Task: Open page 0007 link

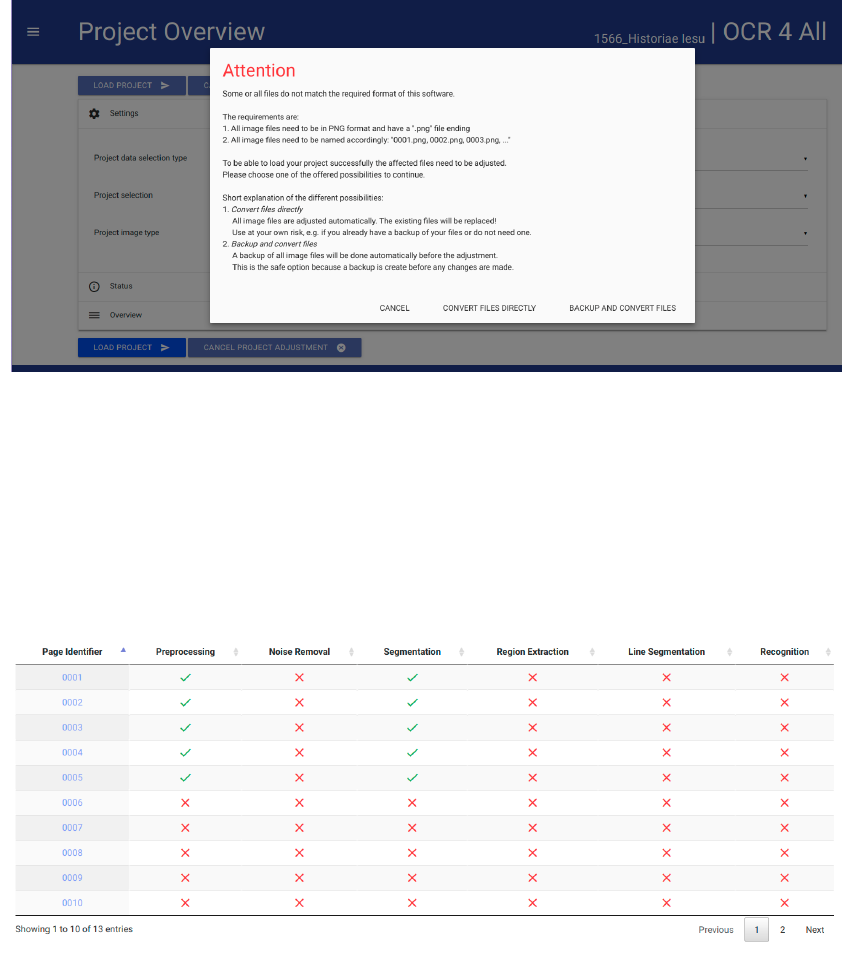Action: coord(72,828)
